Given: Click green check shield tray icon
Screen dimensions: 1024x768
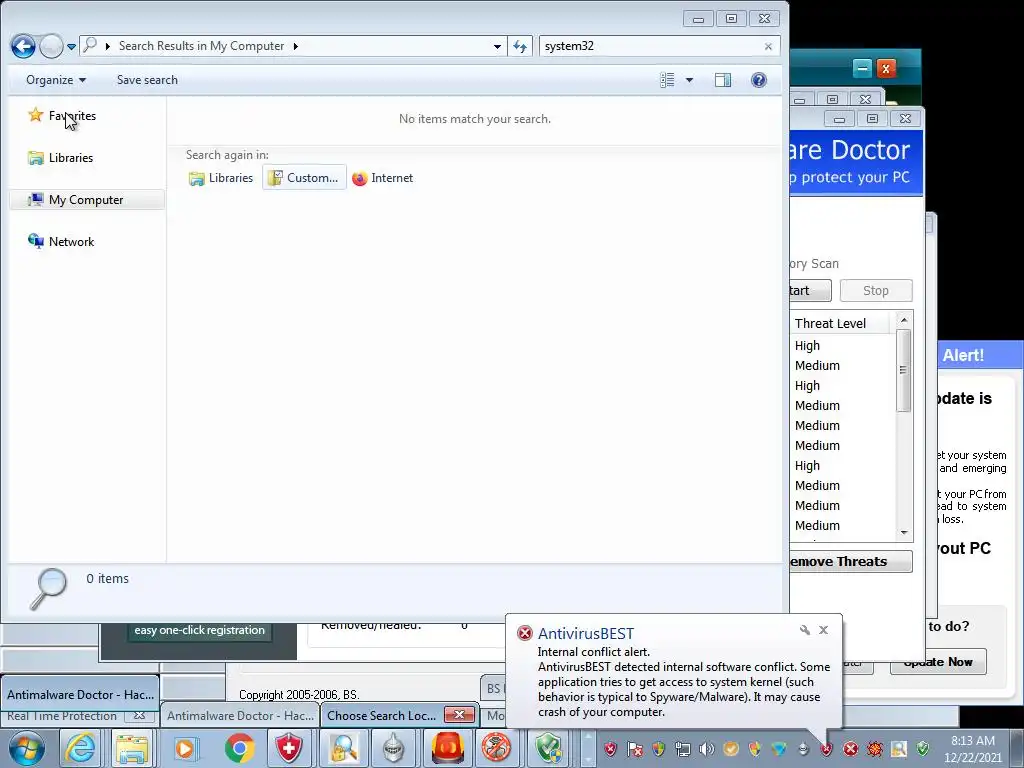Looking at the screenshot, I should point(922,748).
